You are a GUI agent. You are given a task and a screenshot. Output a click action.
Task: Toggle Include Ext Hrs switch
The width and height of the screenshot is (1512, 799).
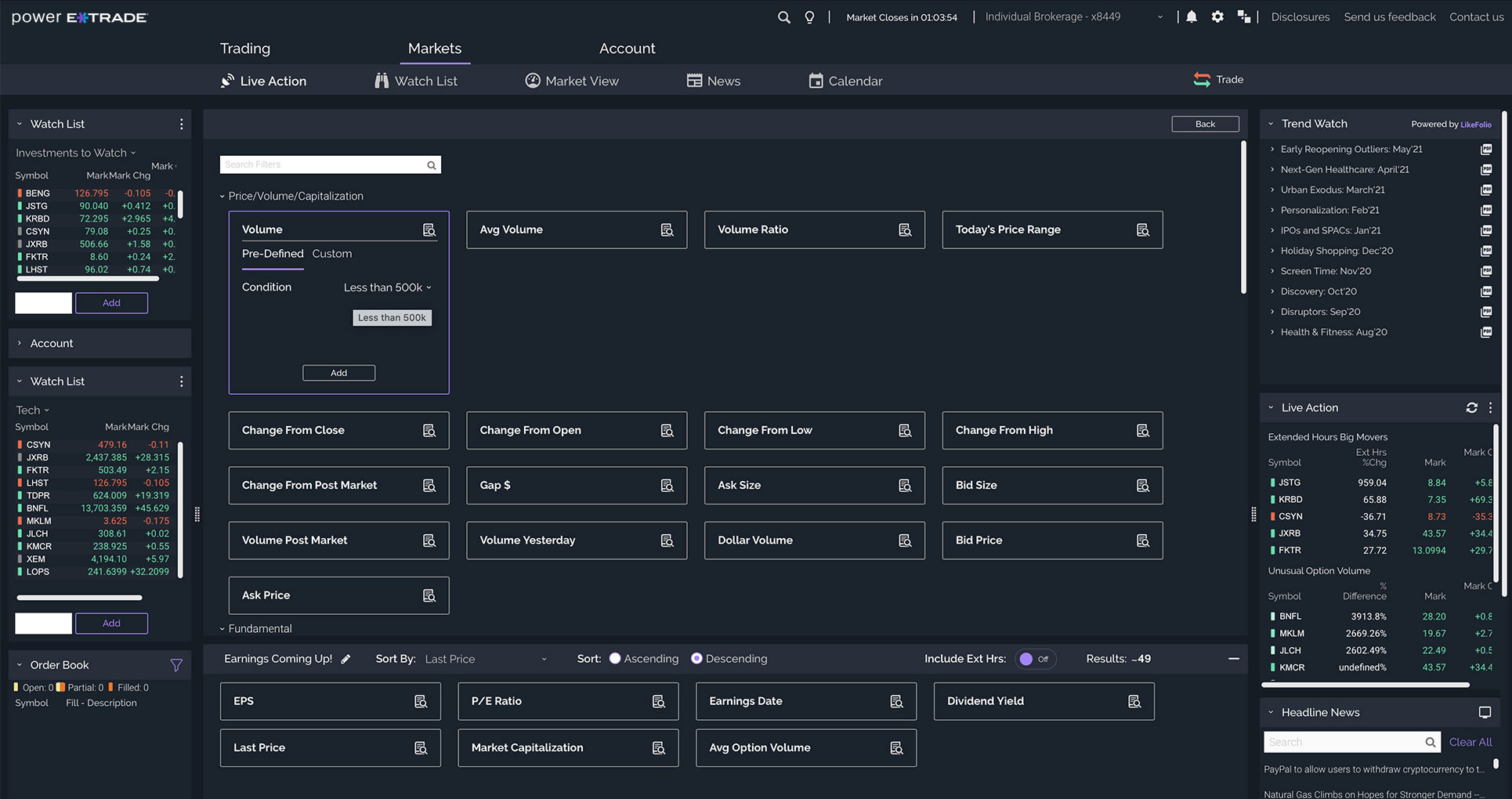pyautogui.click(x=1034, y=660)
